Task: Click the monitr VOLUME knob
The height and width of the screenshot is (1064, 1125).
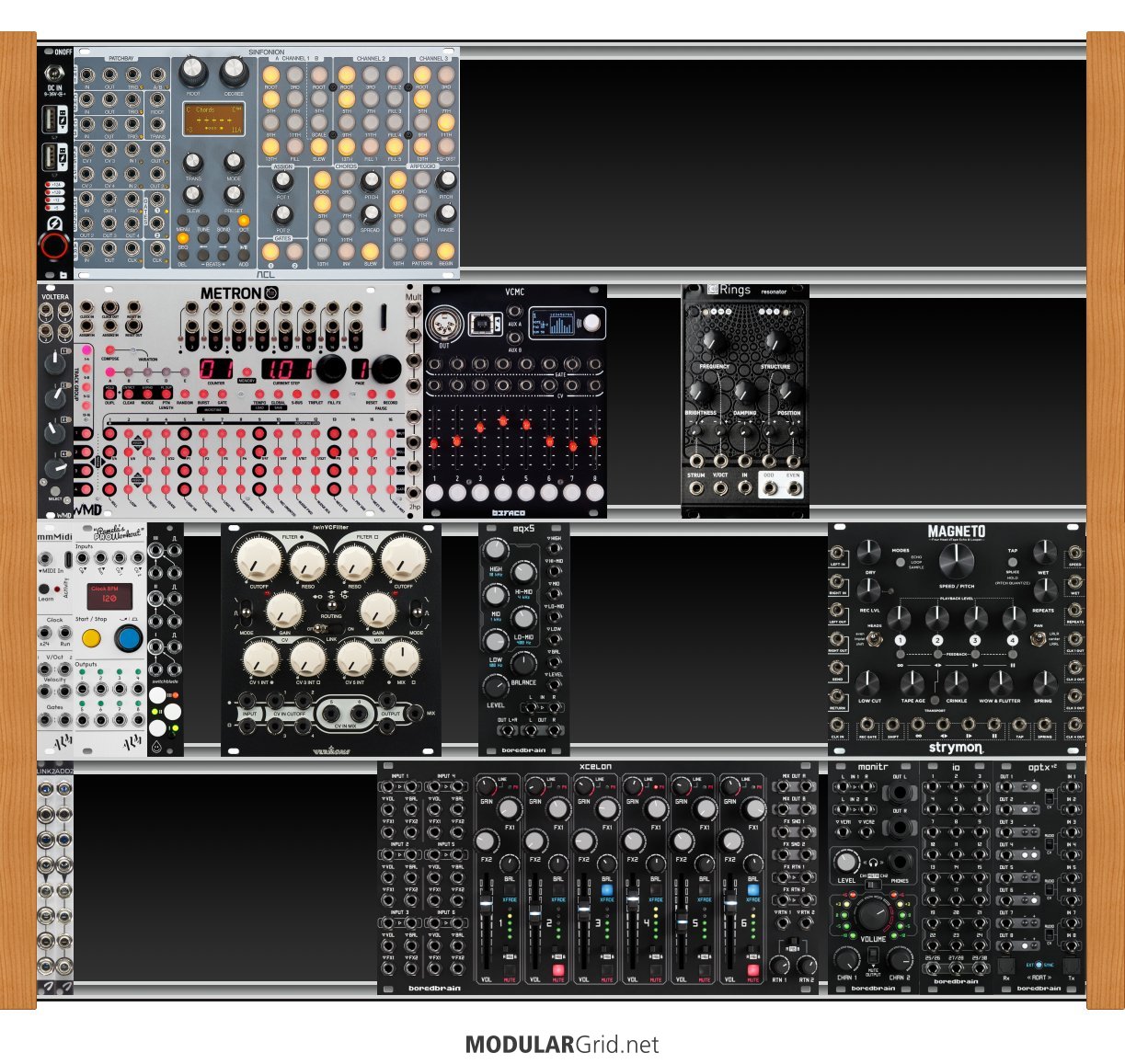Action: click(873, 915)
